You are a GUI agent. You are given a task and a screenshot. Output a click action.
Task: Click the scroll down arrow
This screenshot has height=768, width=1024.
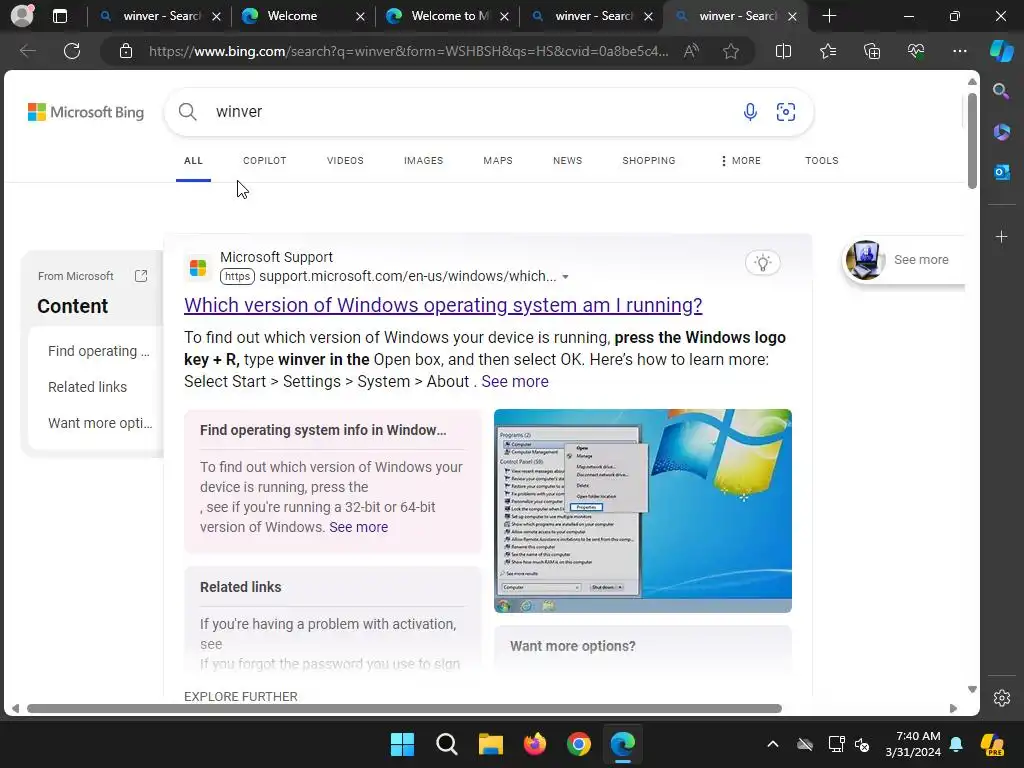click(972, 689)
